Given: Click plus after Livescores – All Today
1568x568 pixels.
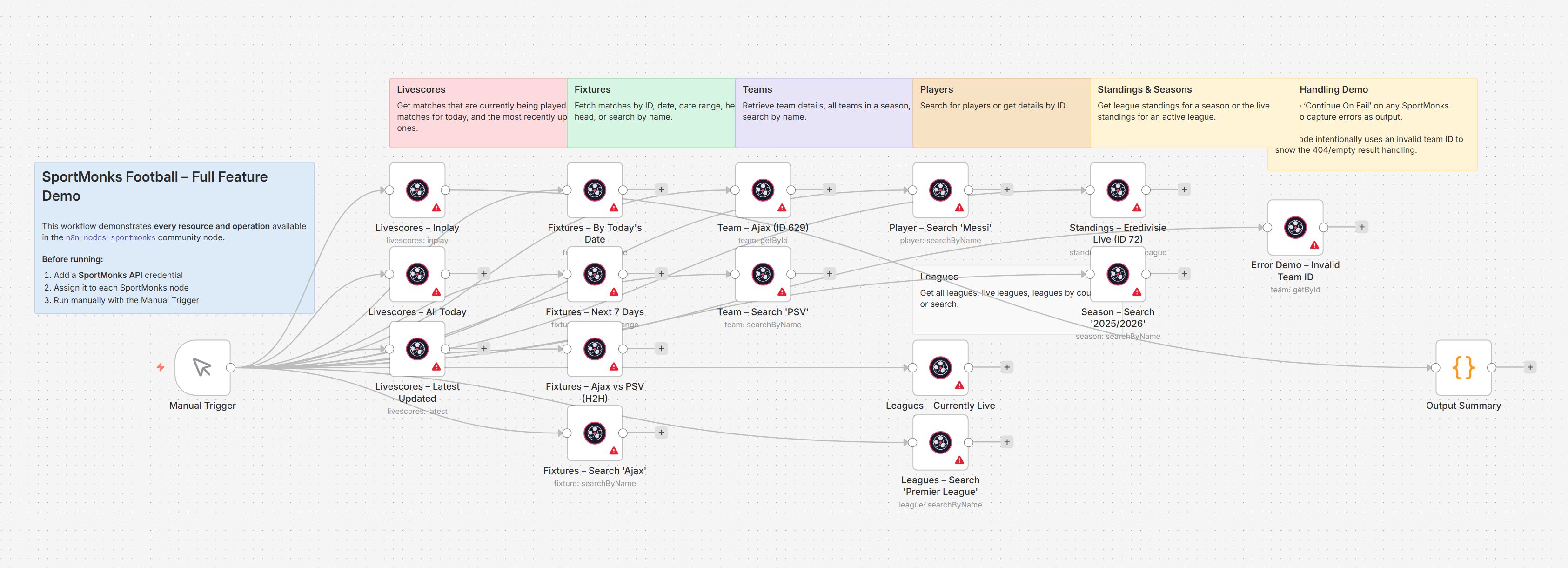Looking at the screenshot, I should pos(483,274).
